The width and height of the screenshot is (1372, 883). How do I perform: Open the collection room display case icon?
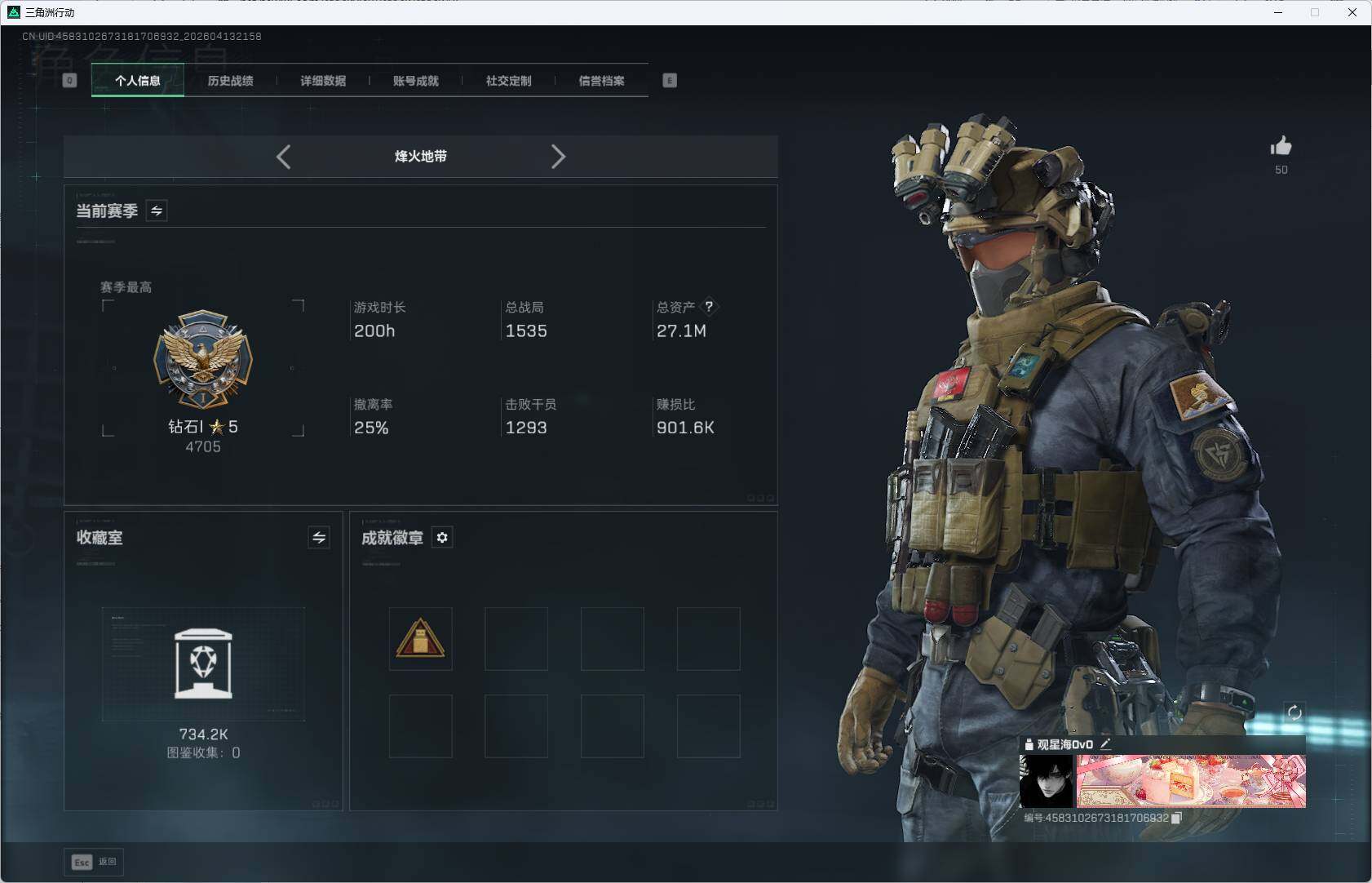point(203,663)
